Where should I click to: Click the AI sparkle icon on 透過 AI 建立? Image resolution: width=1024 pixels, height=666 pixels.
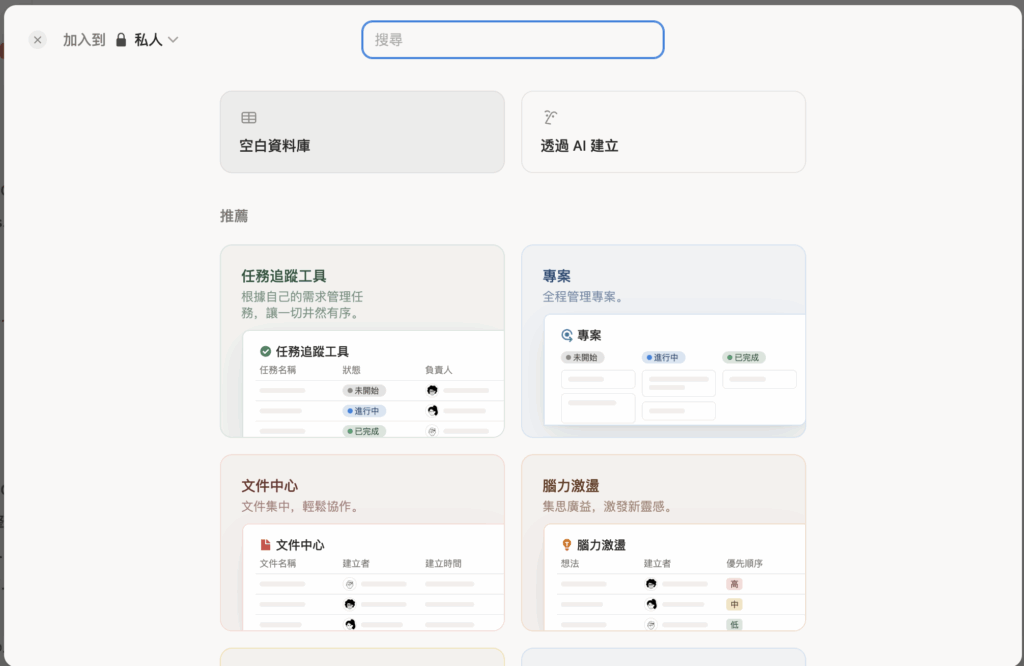(x=550, y=117)
